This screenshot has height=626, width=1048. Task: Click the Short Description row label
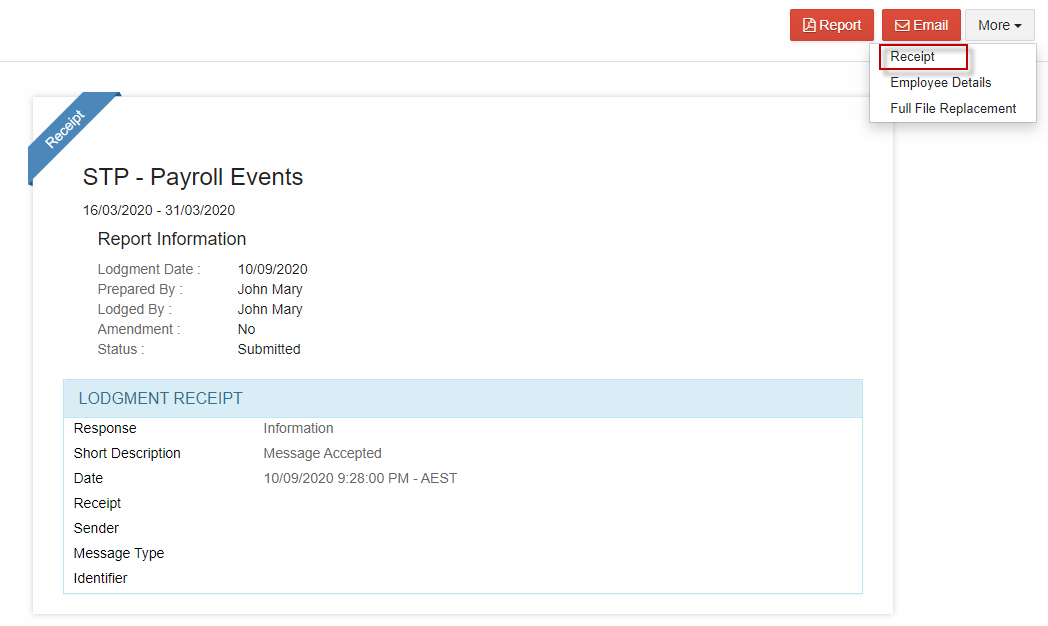click(x=127, y=454)
